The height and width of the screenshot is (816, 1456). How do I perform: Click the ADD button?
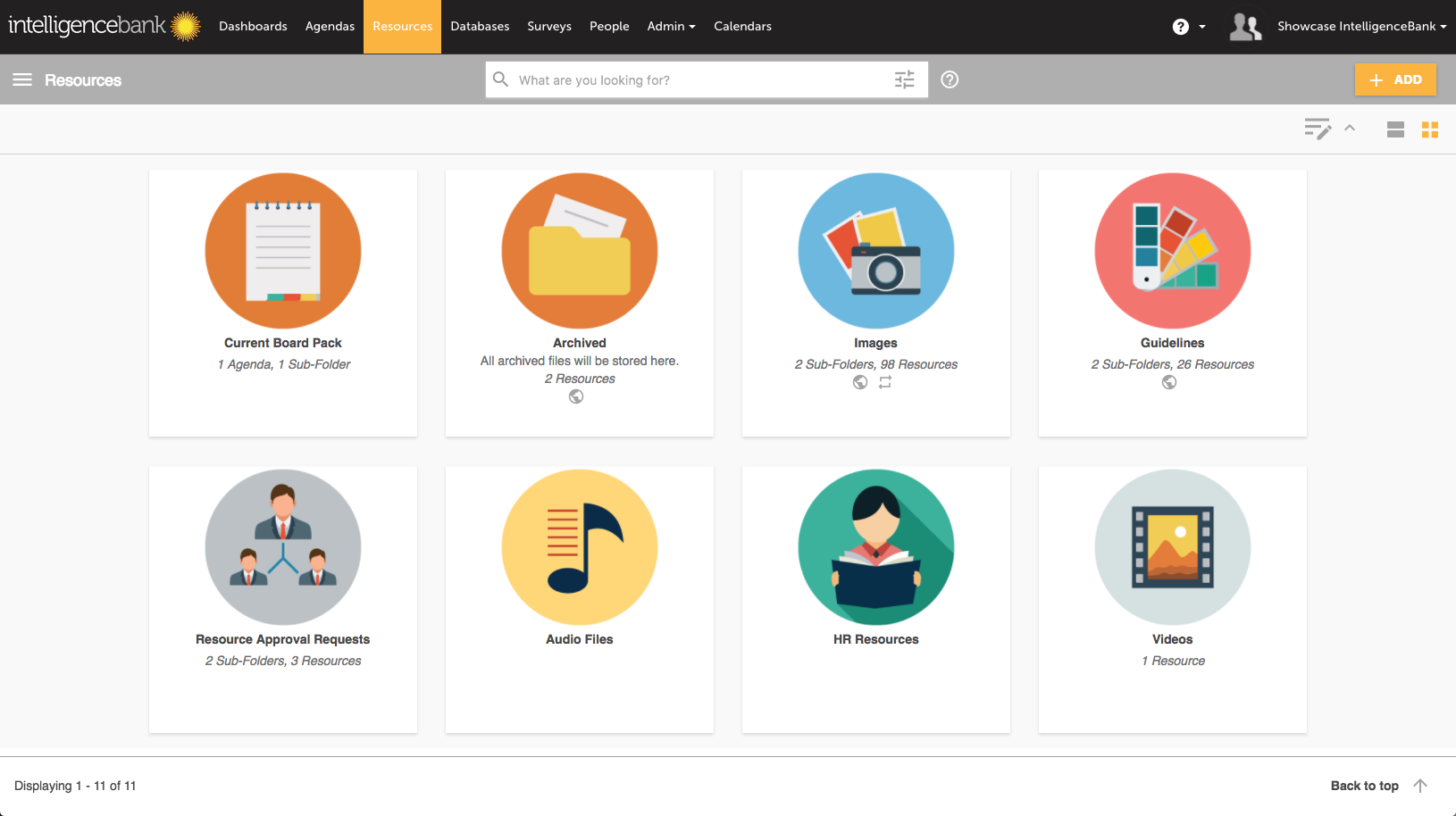tap(1395, 79)
